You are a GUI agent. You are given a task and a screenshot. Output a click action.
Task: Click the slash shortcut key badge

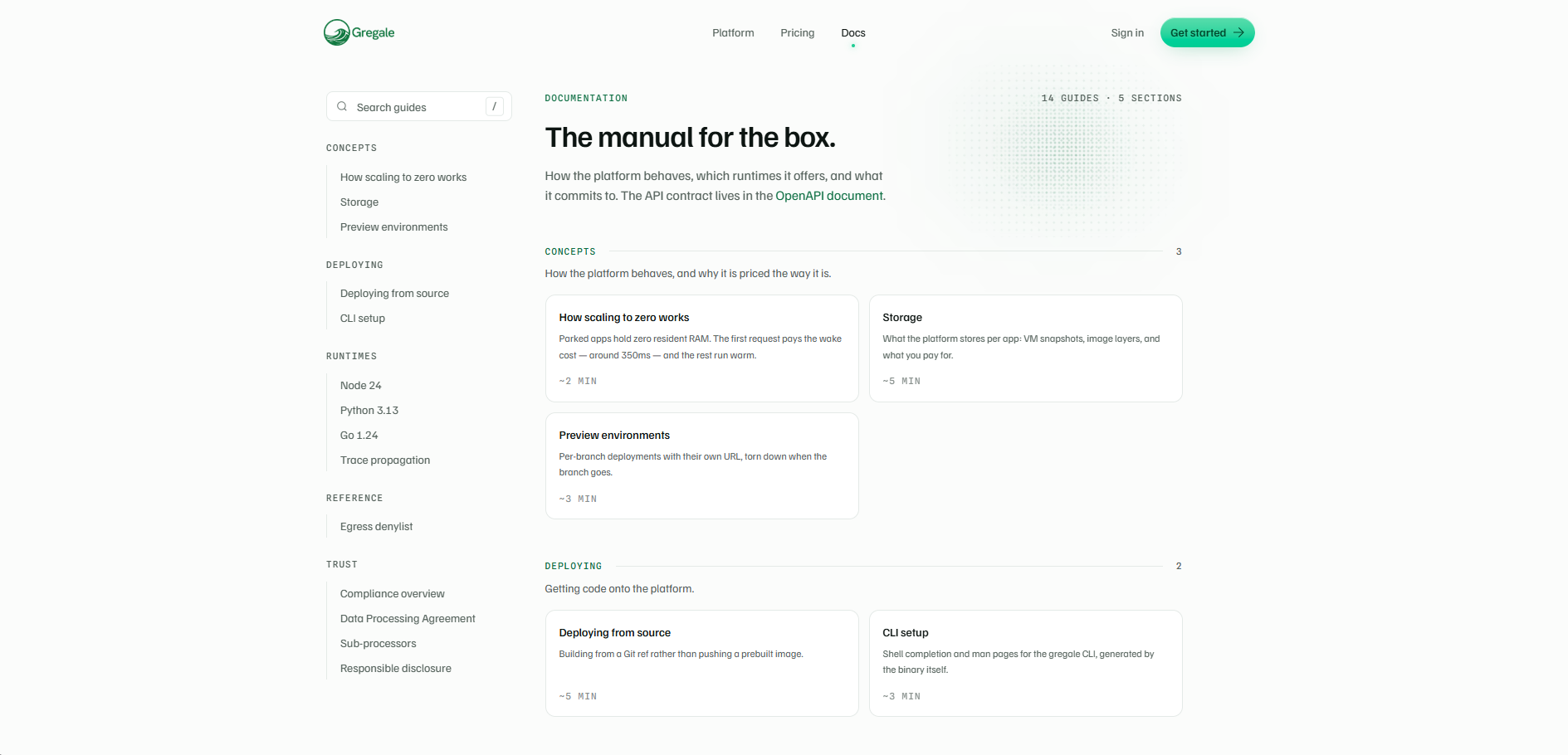click(x=494, y=106)
